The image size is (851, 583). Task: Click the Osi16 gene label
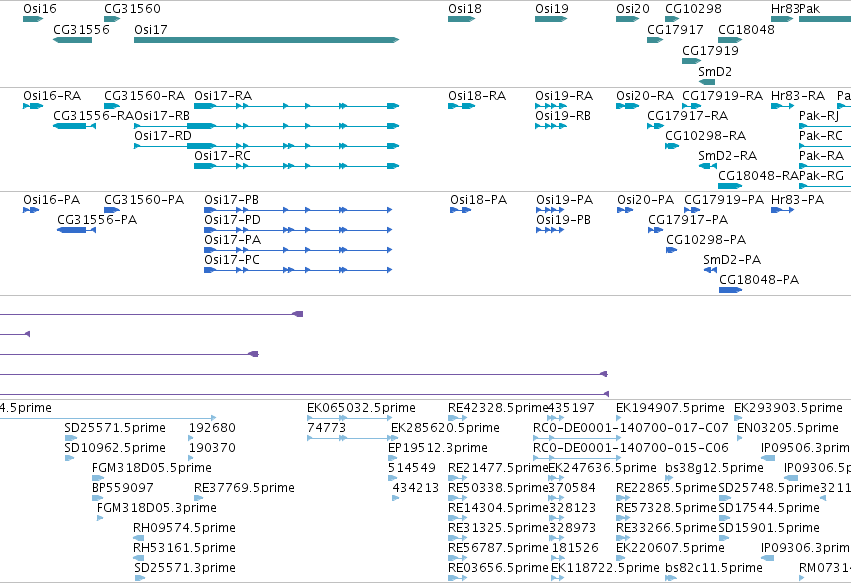(40, 9)
